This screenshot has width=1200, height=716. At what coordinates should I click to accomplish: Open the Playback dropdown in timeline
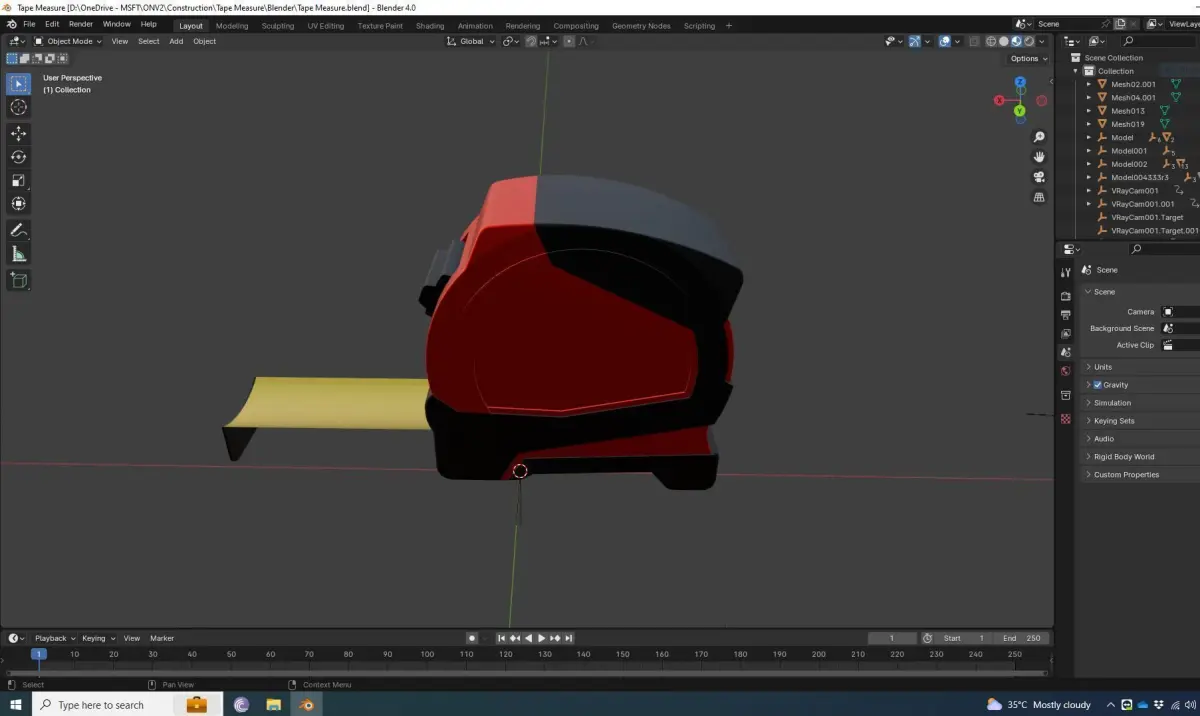55,638
